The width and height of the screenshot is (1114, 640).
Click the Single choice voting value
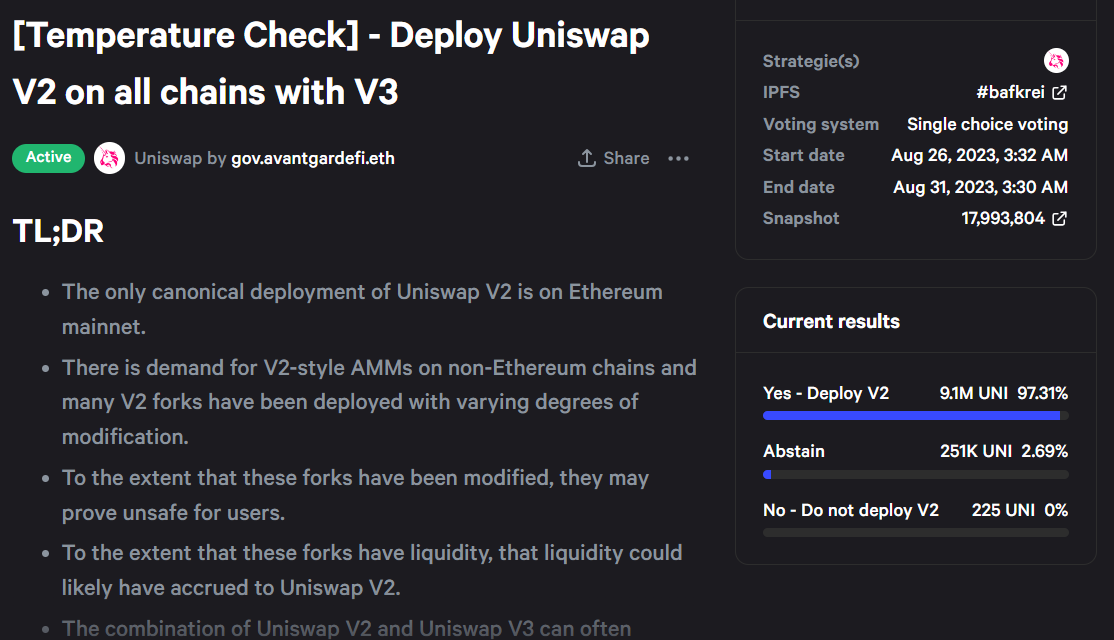tap(987, 124)
